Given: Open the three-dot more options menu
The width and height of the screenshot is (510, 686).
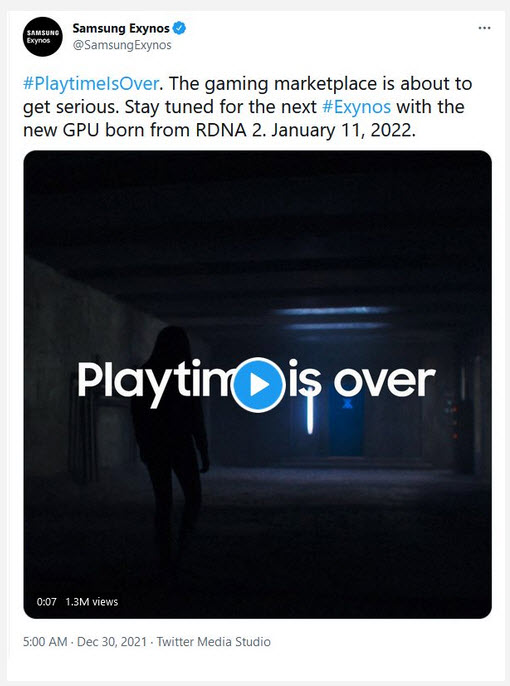Looking at the screenshot, I should point(484,28).
